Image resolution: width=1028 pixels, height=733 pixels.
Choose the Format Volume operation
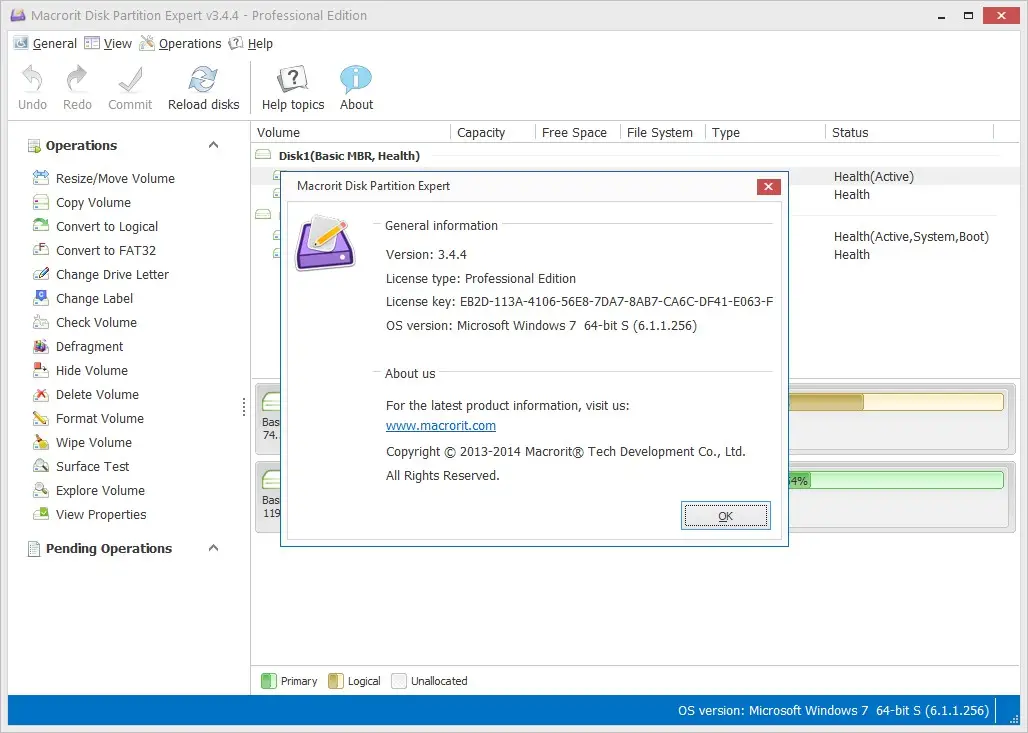coord(89,418)
